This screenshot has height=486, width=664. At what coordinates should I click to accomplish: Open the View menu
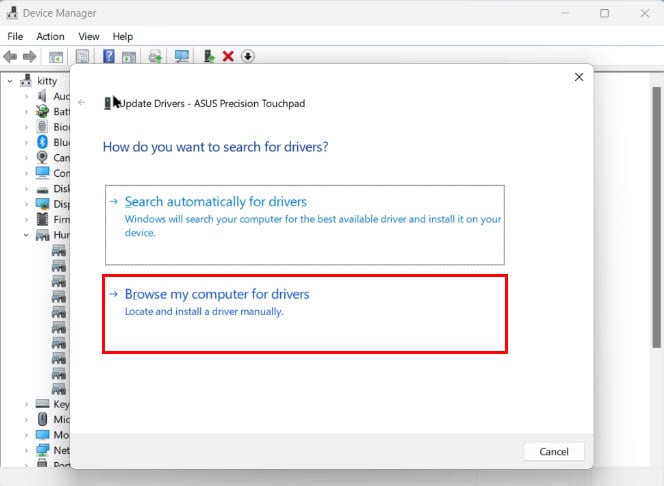click(89, 36)
